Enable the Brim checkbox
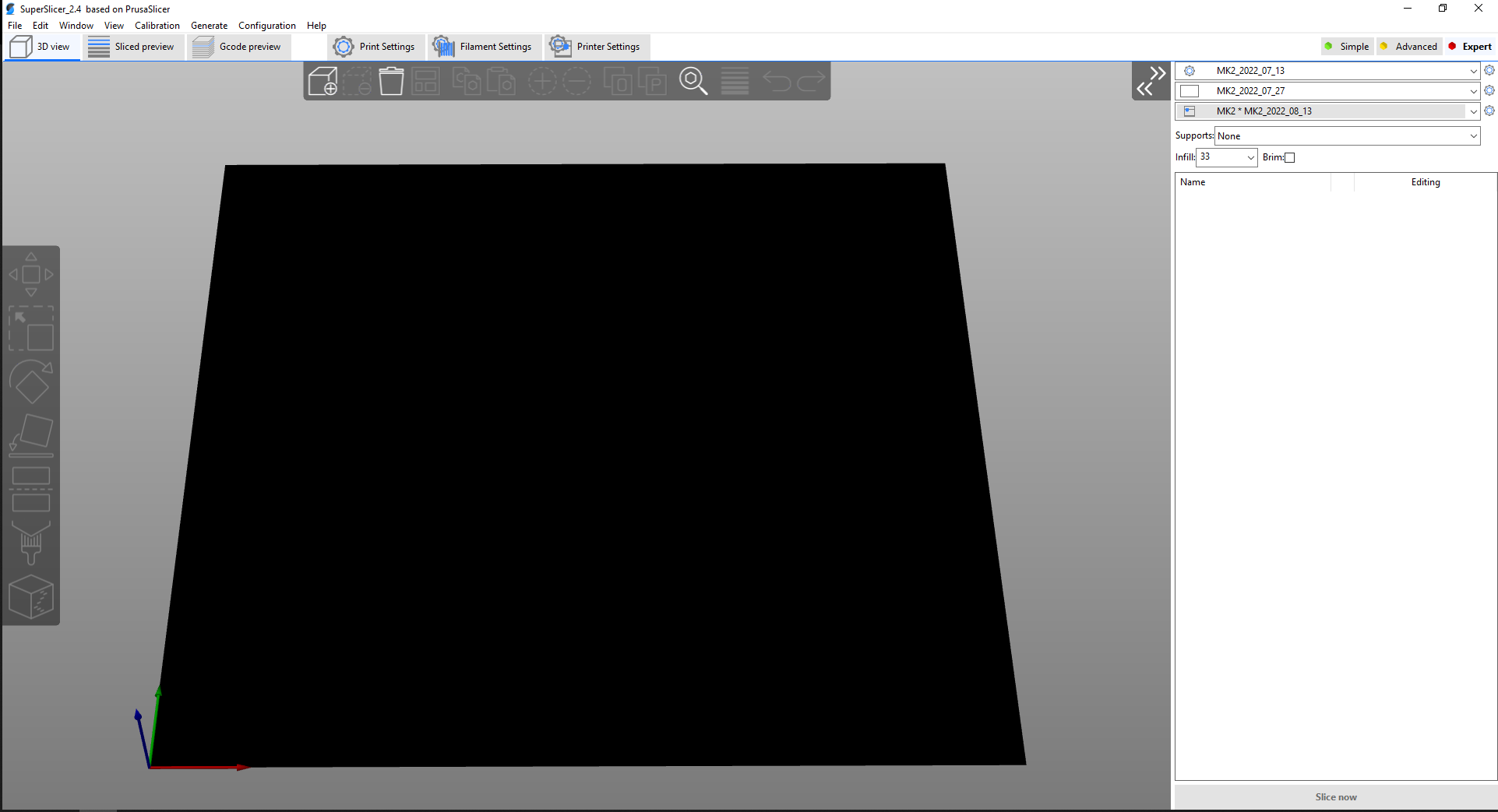 click(1290, 157)
